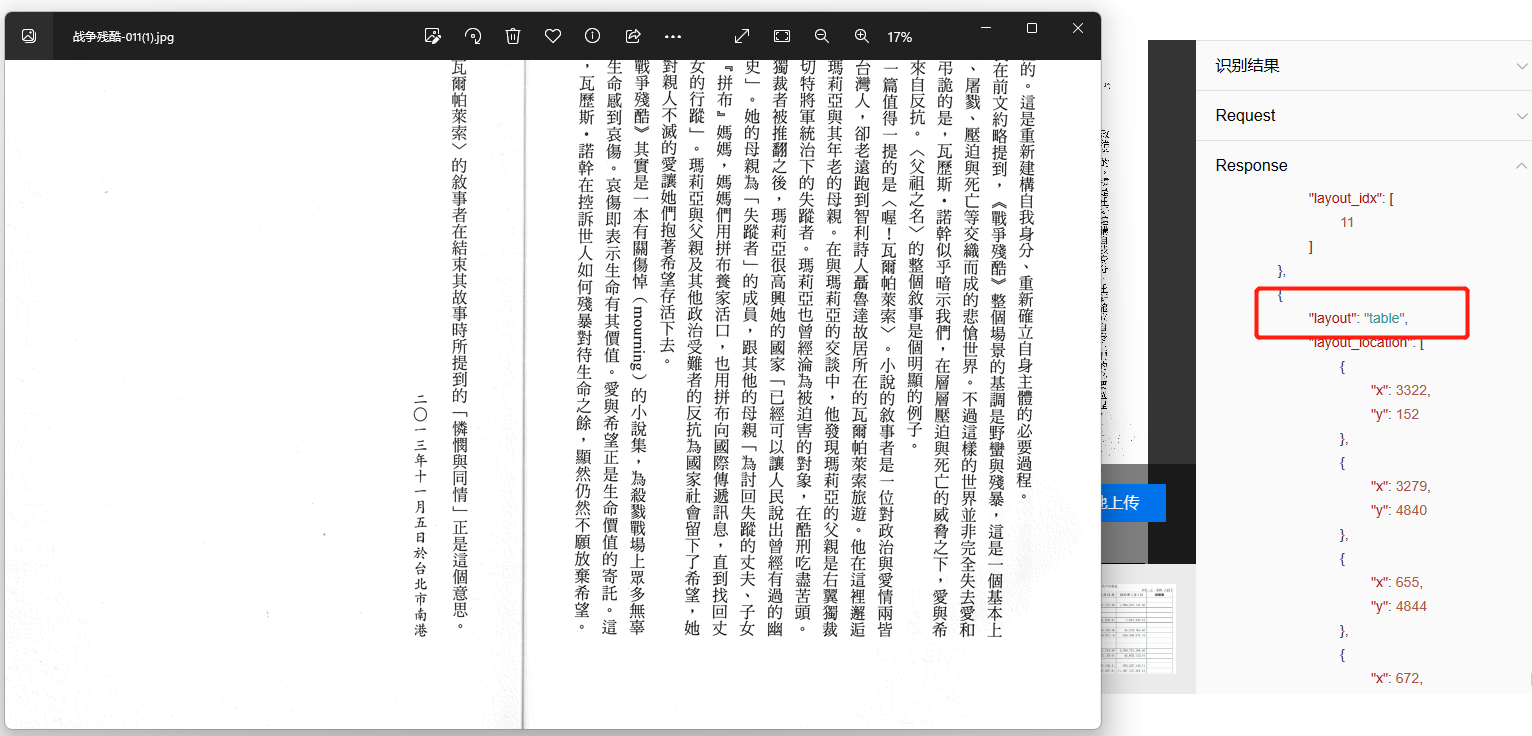
Task: Delete the photo with the trash icon
Action: [513, 36]
